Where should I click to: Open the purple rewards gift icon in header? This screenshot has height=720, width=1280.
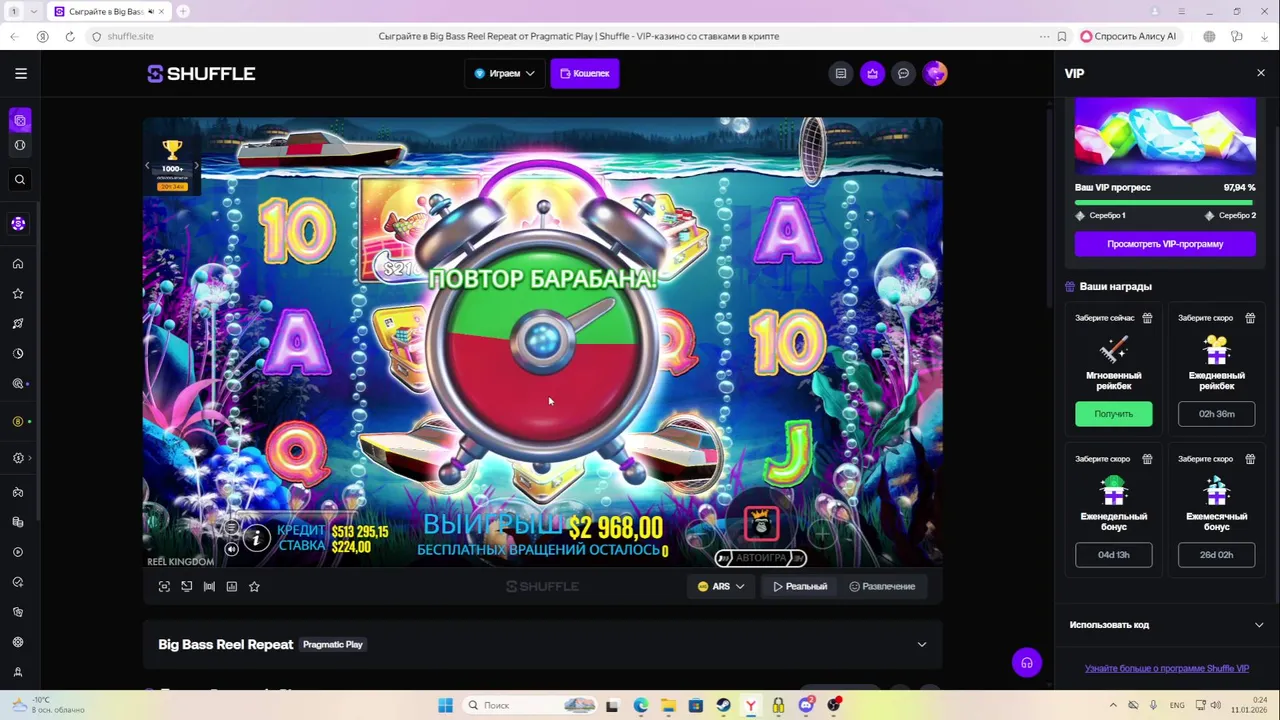(x=872, y=73)
